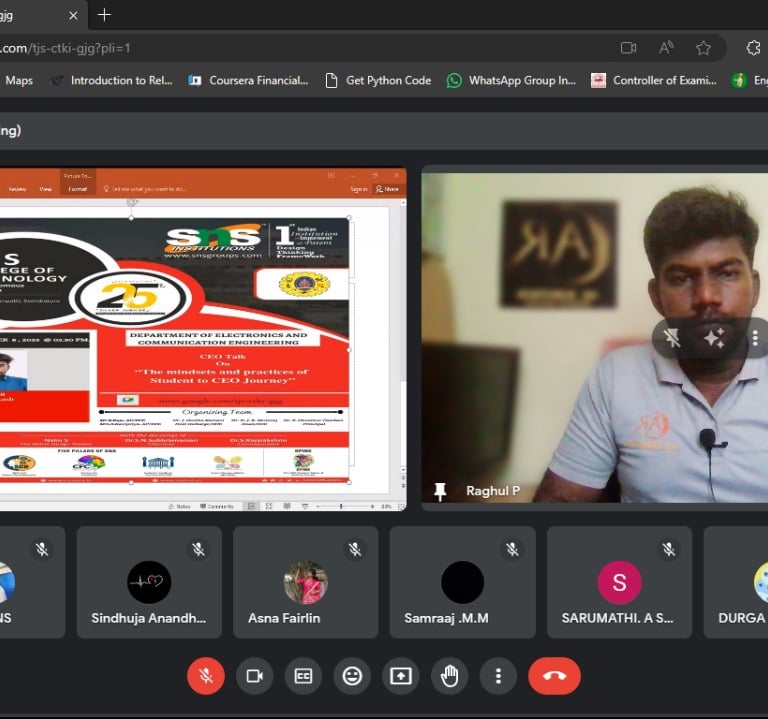Click the fit slide to window icon in PowerPoint
Image resolution: width=768 pixels, height=719 pixels.
point(402,506)
